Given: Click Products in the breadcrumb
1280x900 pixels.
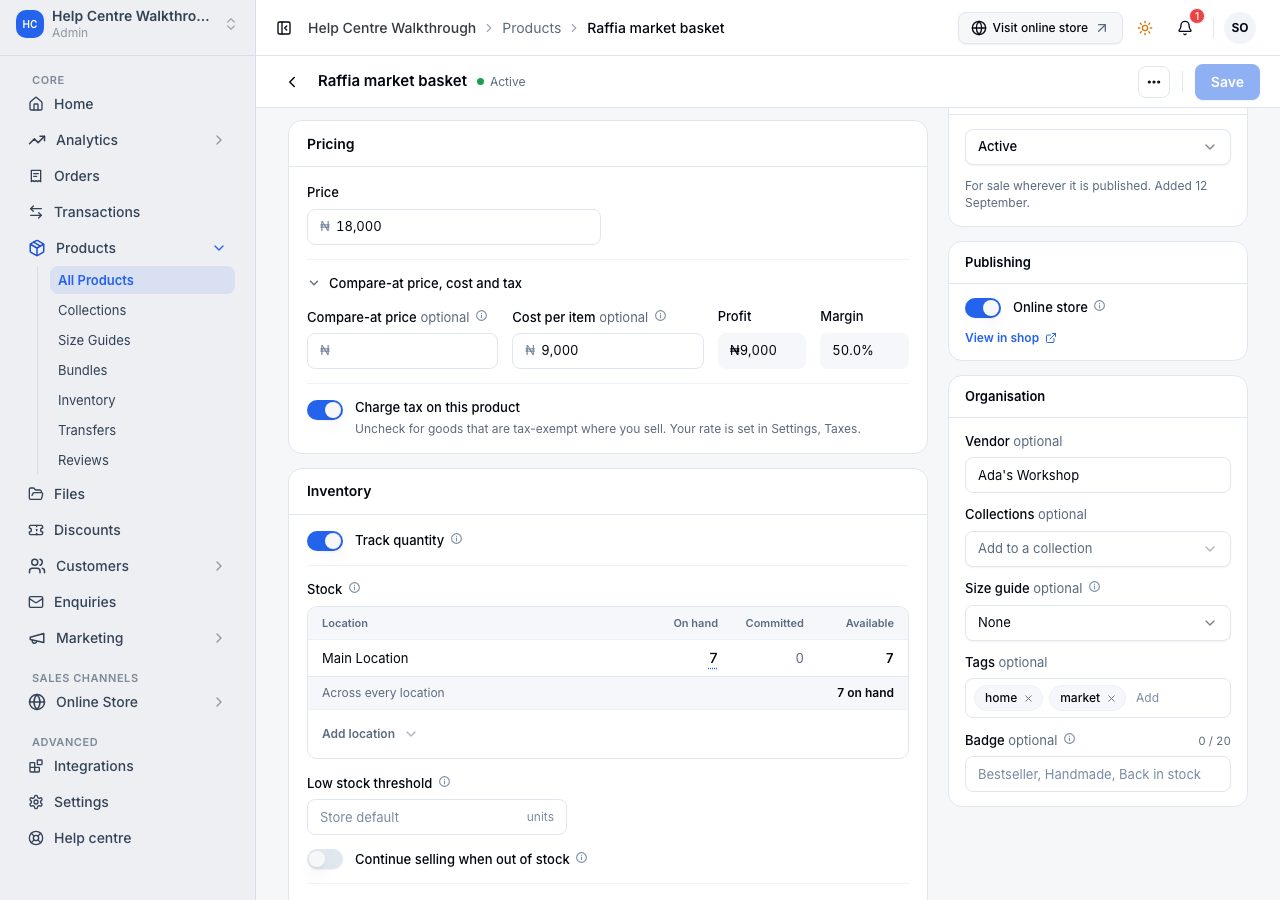Looking at the screenshot, I should pos(531,28).
